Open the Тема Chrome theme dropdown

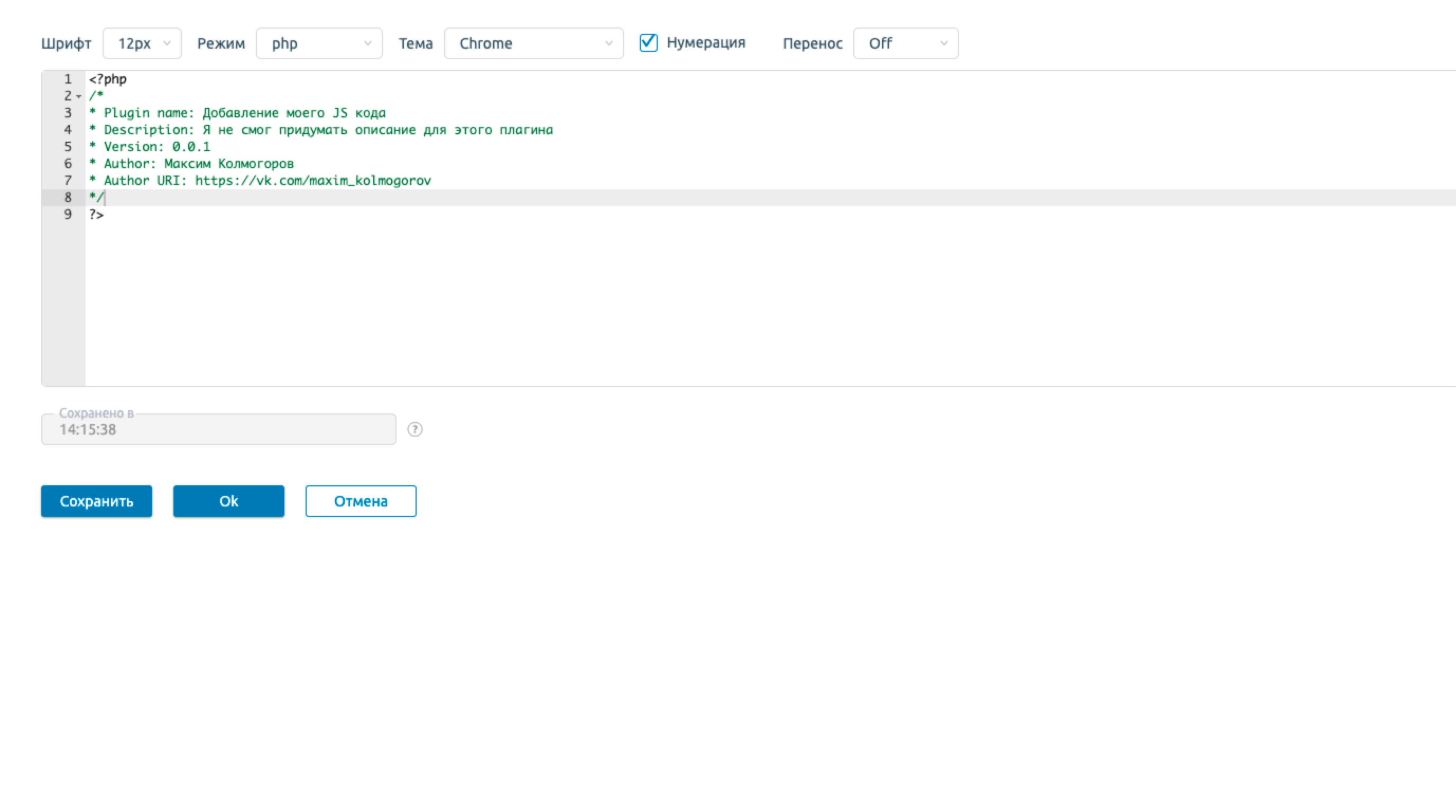[533, 43]
